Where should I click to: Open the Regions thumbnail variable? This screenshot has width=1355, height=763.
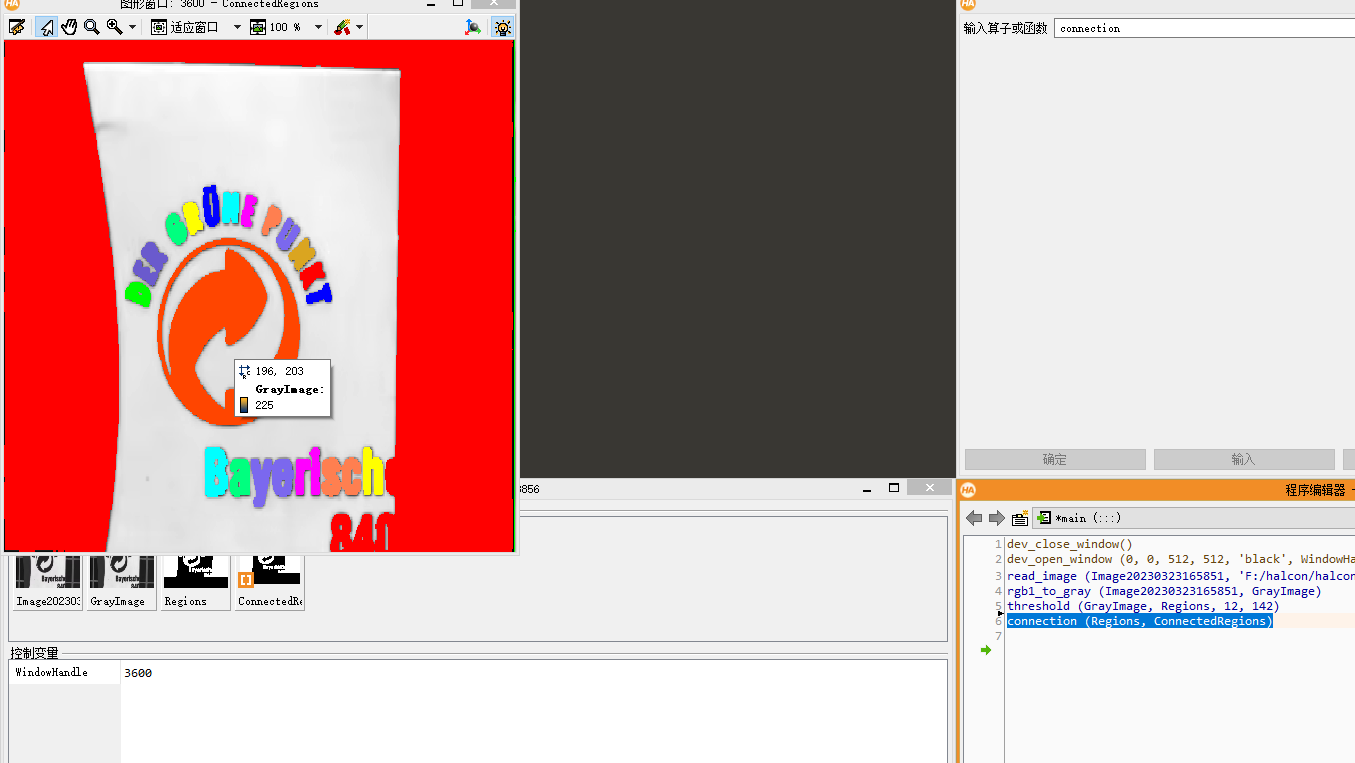click(x=195, y=581)
